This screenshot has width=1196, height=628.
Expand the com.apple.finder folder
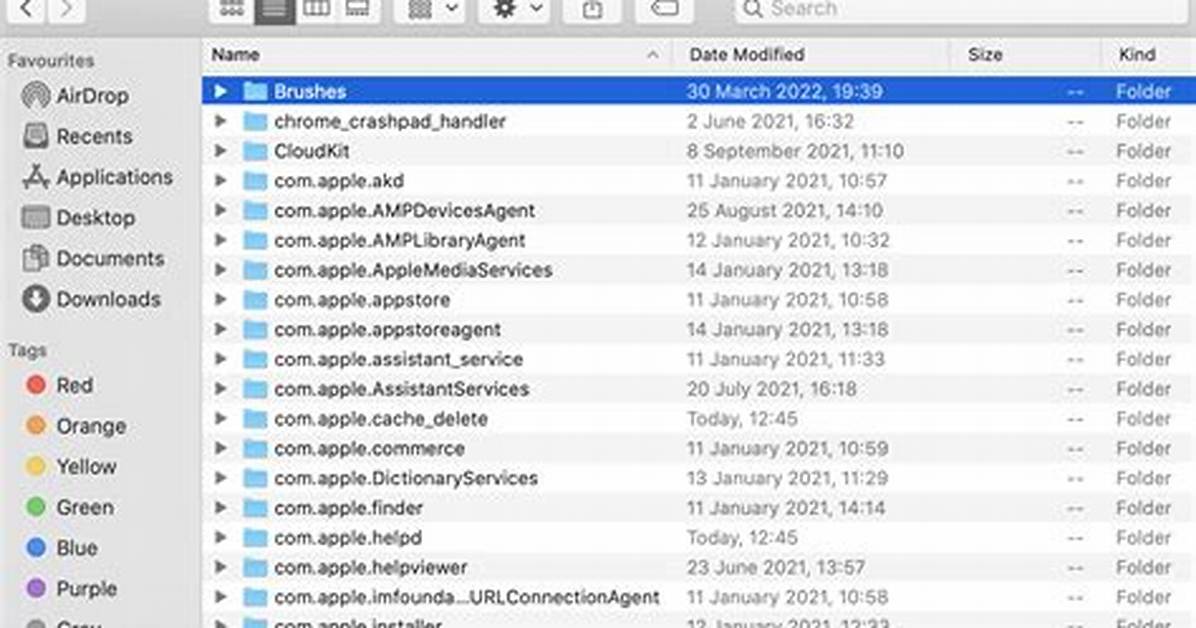point(220,508)
